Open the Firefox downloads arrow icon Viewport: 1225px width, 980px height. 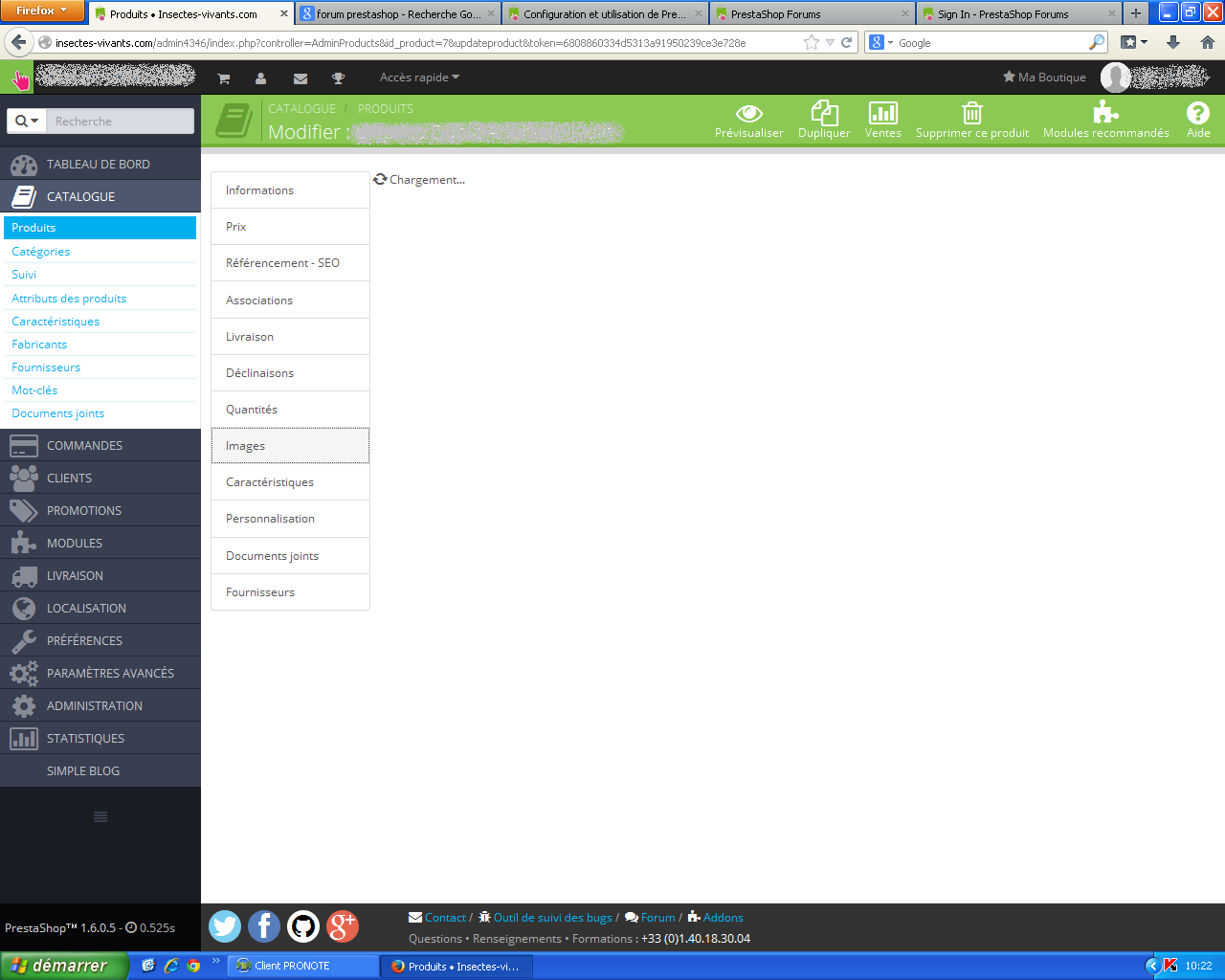pyautogui.click(x=1173, y=42)
